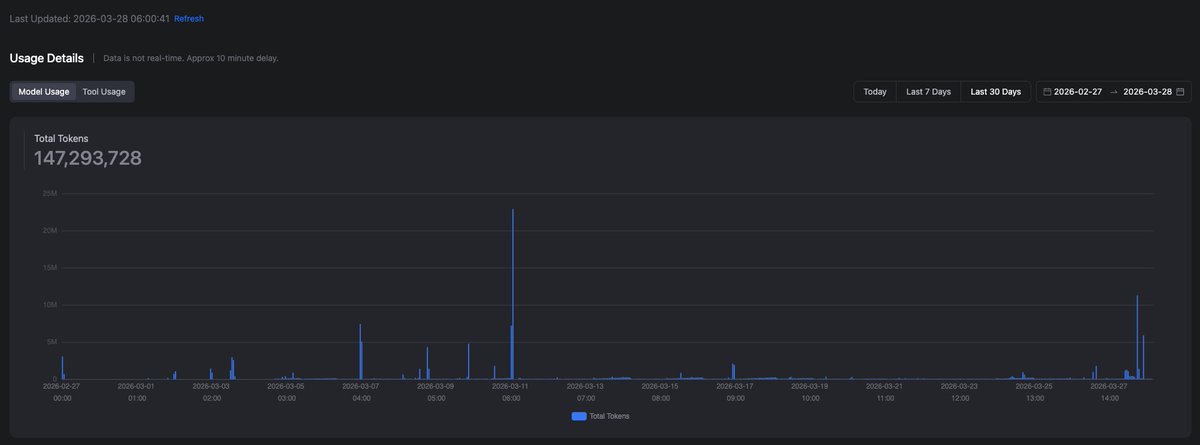This screenshot has height=445, width=1200.
Task: Click the Total Tokens legend label
Action: tap(610, 416)
